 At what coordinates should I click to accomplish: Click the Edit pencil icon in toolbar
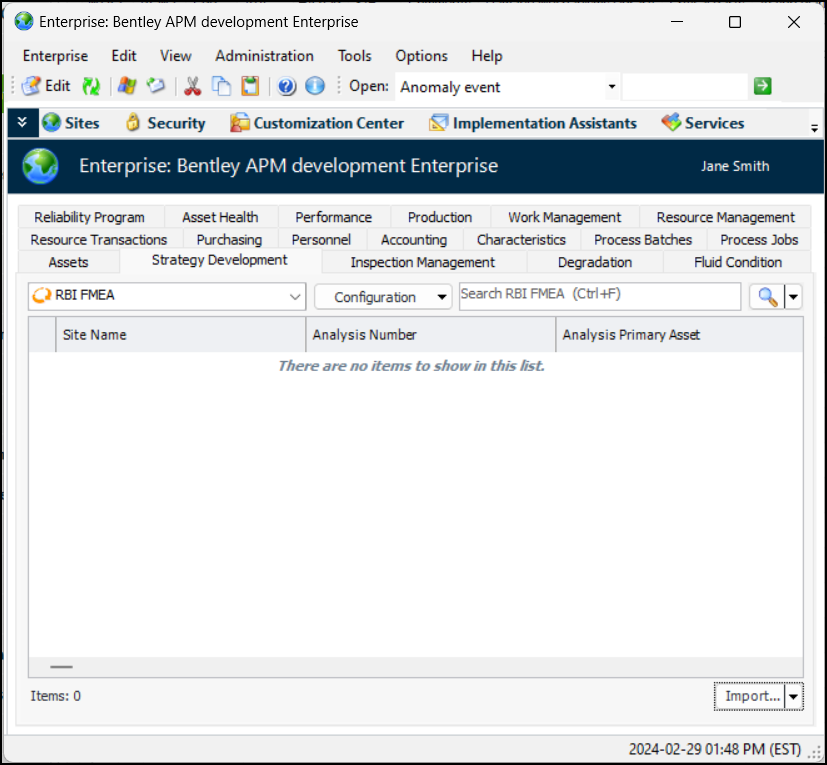[31, 85]
